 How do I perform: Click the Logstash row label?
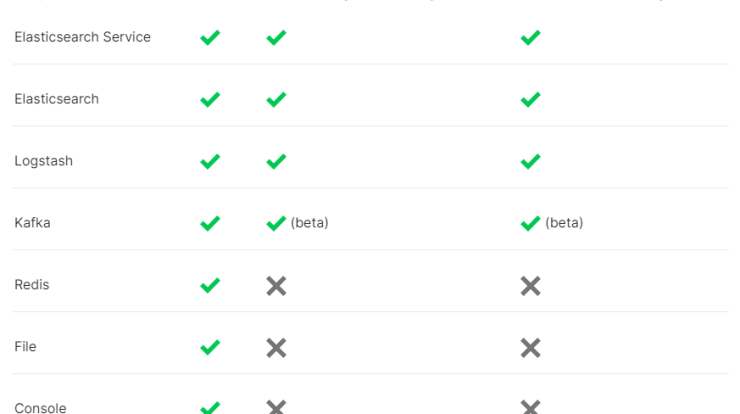click(43, 161)
